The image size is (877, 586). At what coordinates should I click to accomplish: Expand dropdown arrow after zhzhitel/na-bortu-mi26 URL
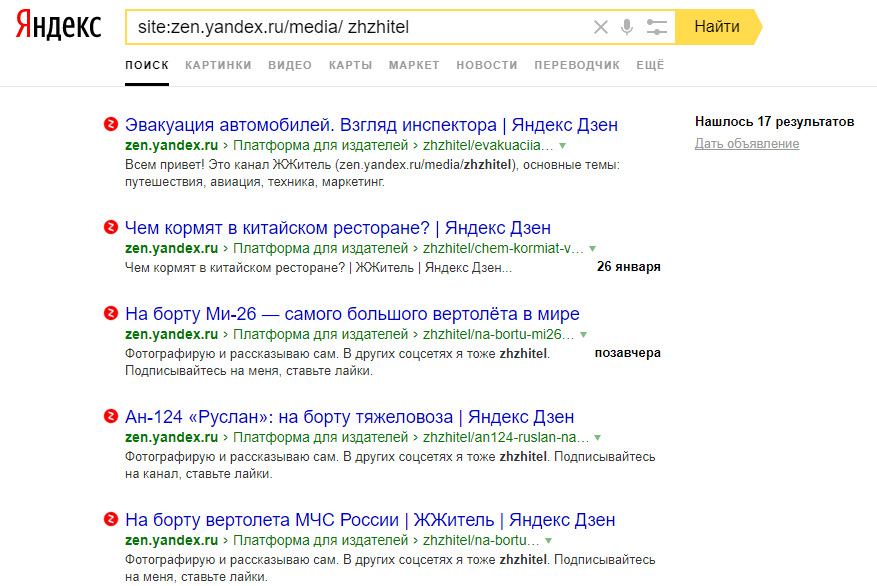click(583, 335)
